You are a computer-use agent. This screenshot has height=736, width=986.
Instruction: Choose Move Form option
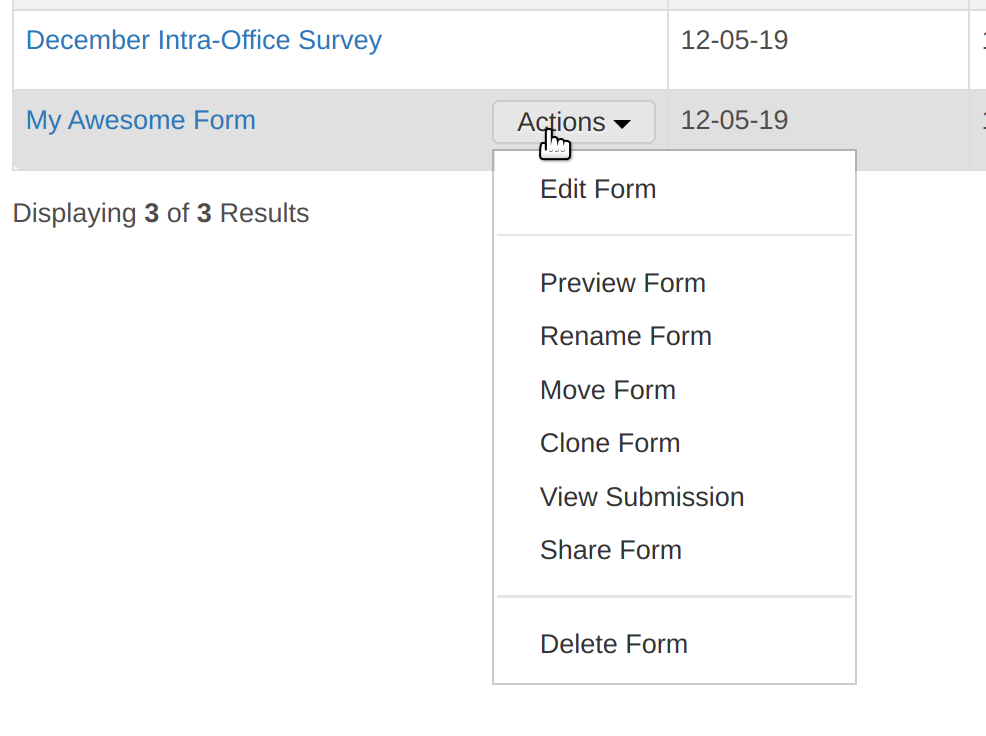pos(607,390)
